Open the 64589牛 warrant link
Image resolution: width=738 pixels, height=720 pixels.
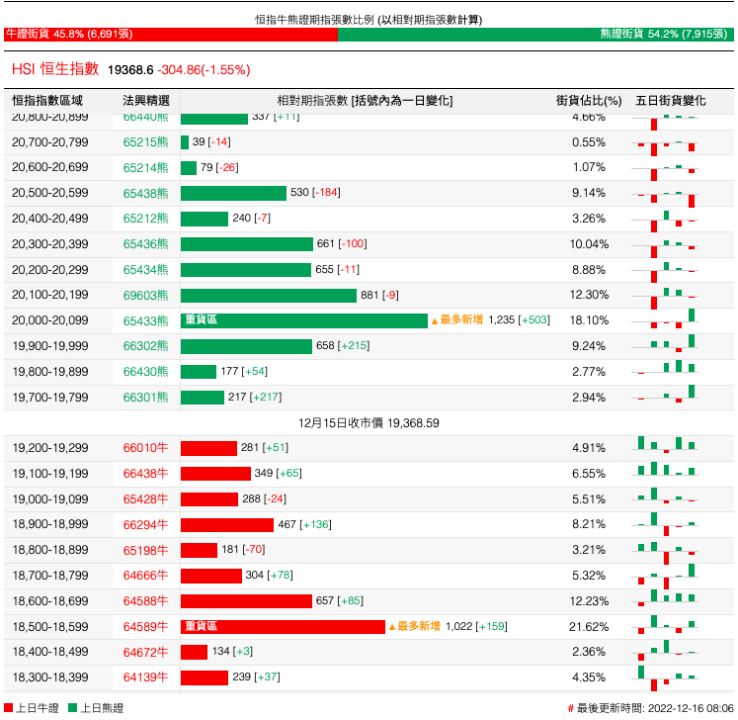pyautogui.click(x=145, y=627)
